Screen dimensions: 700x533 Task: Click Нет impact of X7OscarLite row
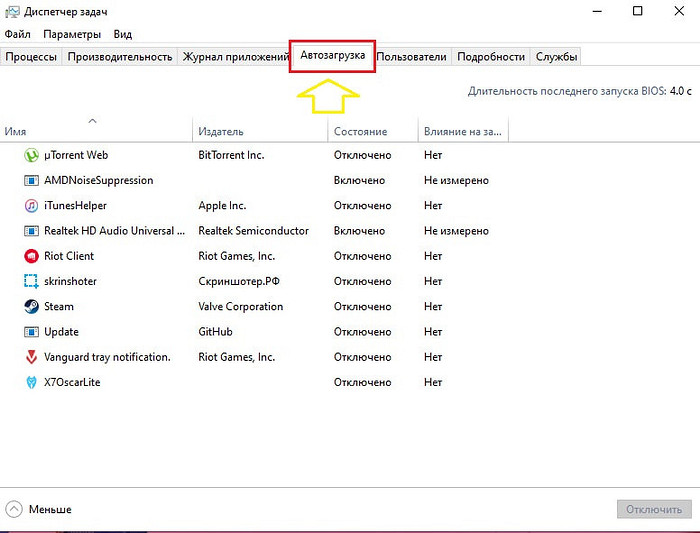[433, 383]
